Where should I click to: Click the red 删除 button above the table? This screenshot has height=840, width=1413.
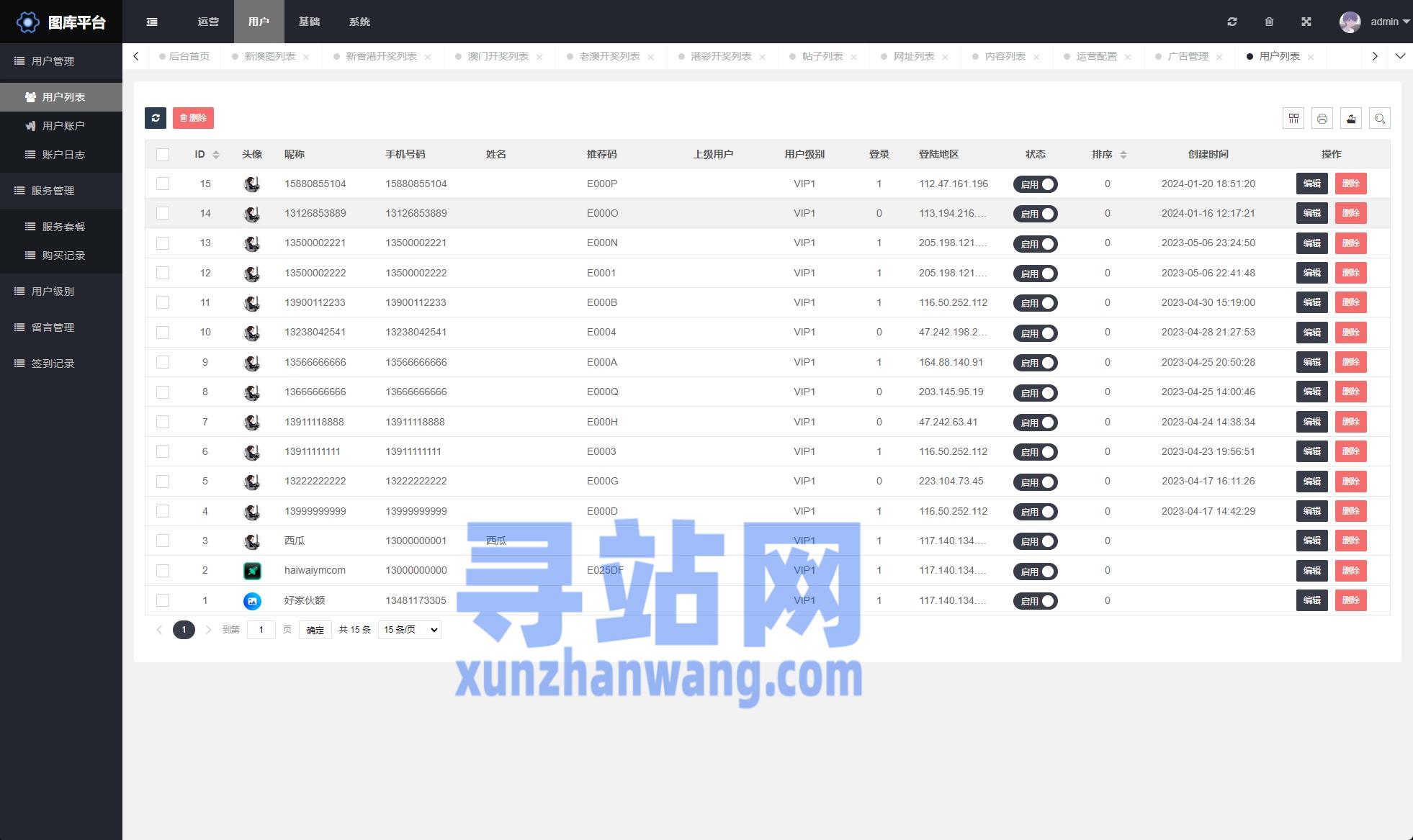pyautogui.click(x=193, y=118)
